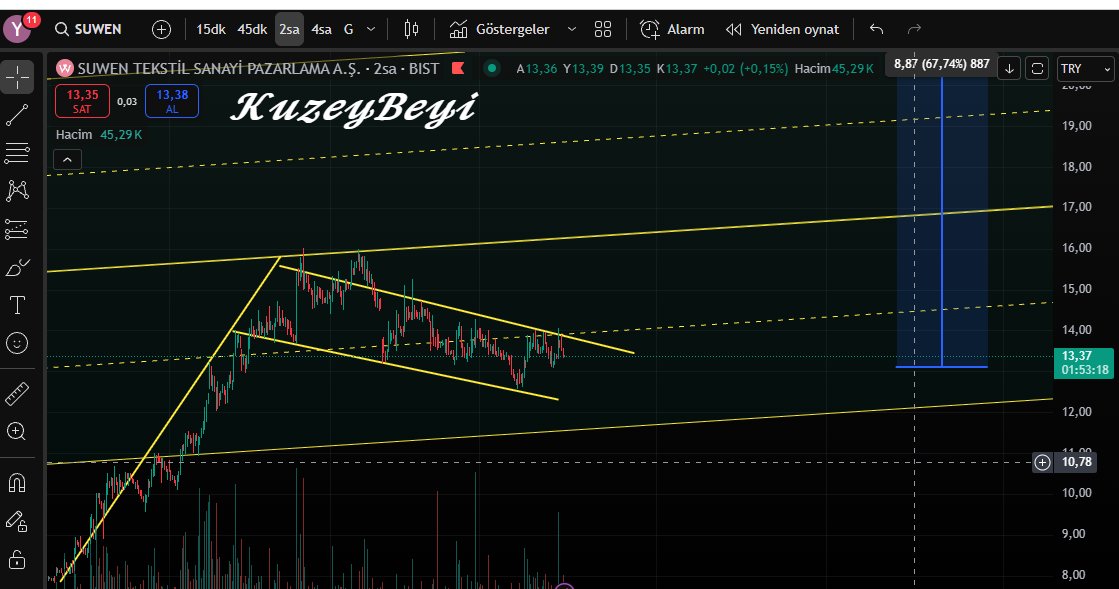Activate the zoom-in magnifier tool
1119x589 pixels.
point(16,432)
